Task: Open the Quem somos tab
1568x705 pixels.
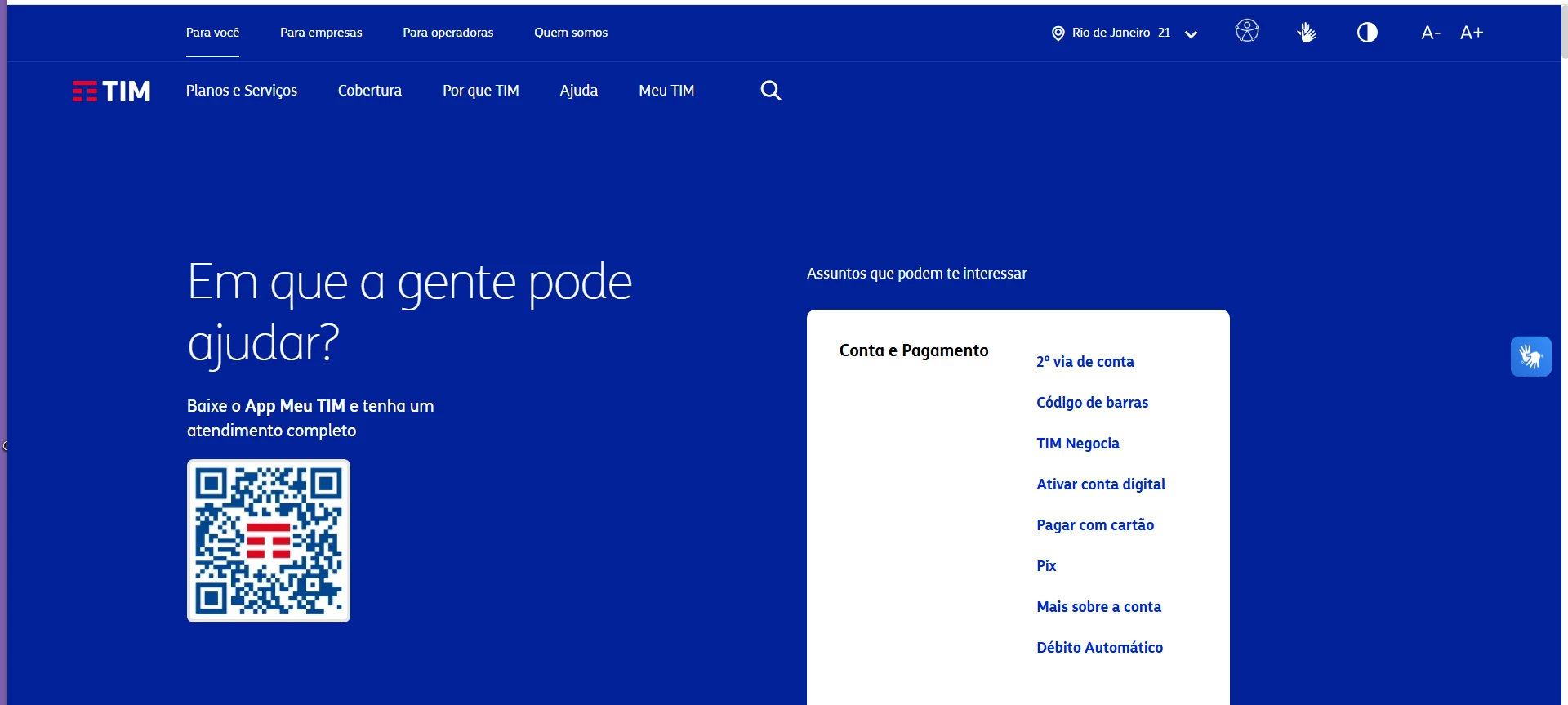Action: tap(571, 33)
